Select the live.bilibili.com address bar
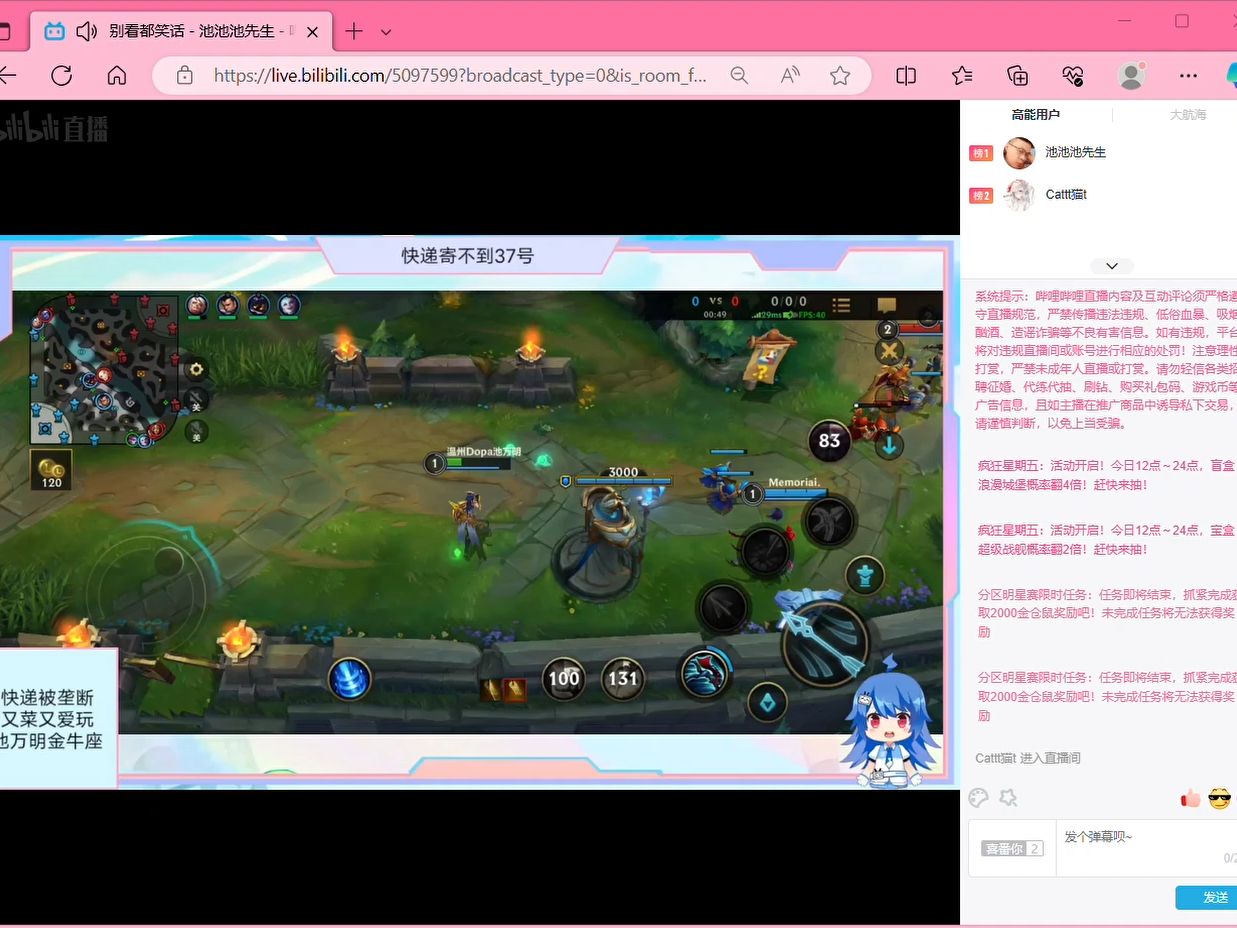 [x=460, y=75]
